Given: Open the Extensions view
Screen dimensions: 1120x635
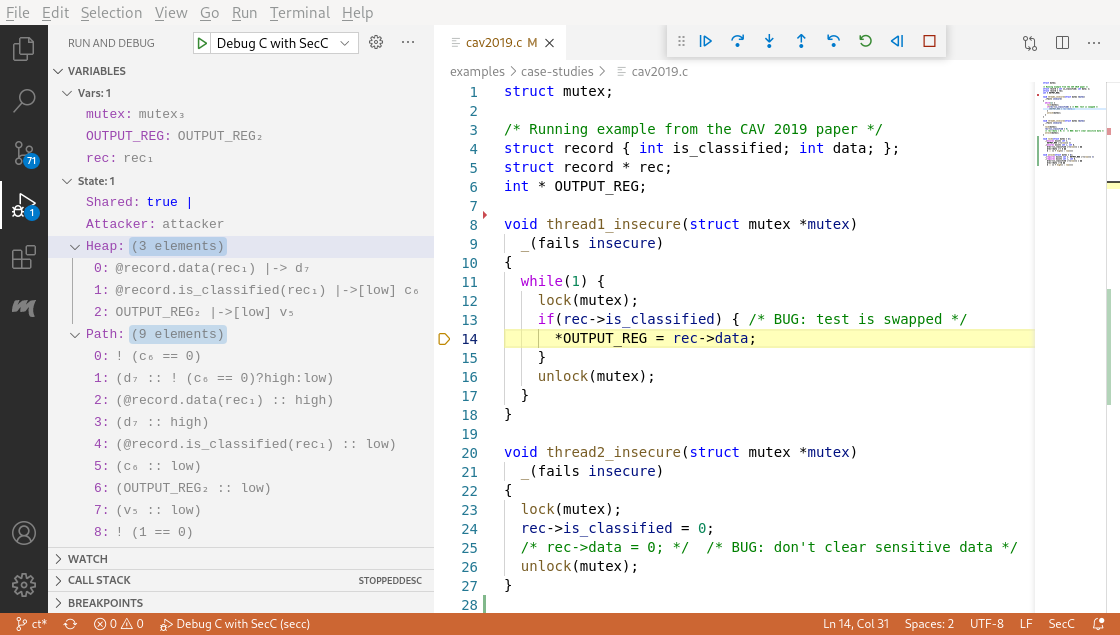Looking at the screenshot, I should tap(24, 258).
